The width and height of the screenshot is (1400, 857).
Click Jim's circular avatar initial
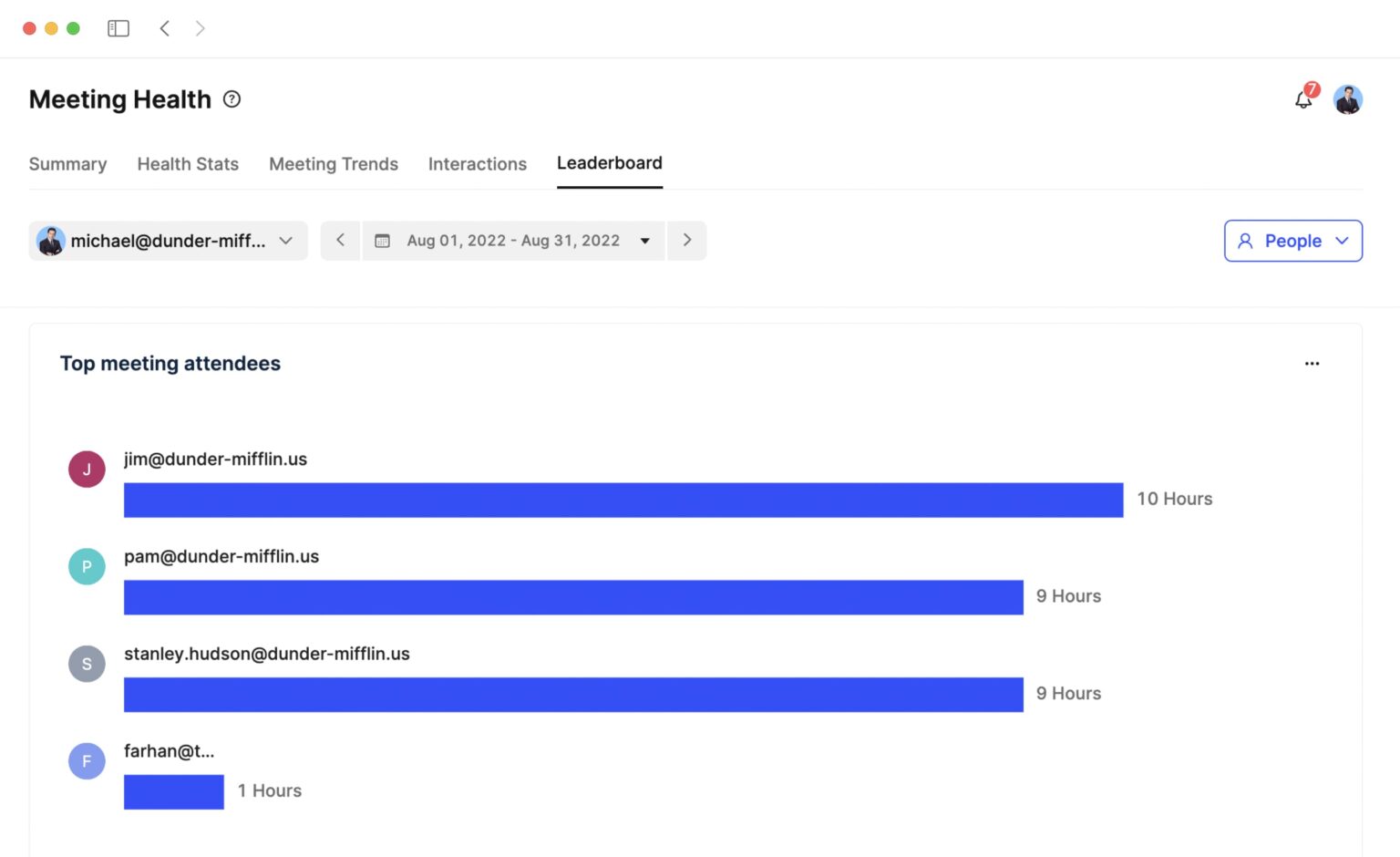(87, 469)
